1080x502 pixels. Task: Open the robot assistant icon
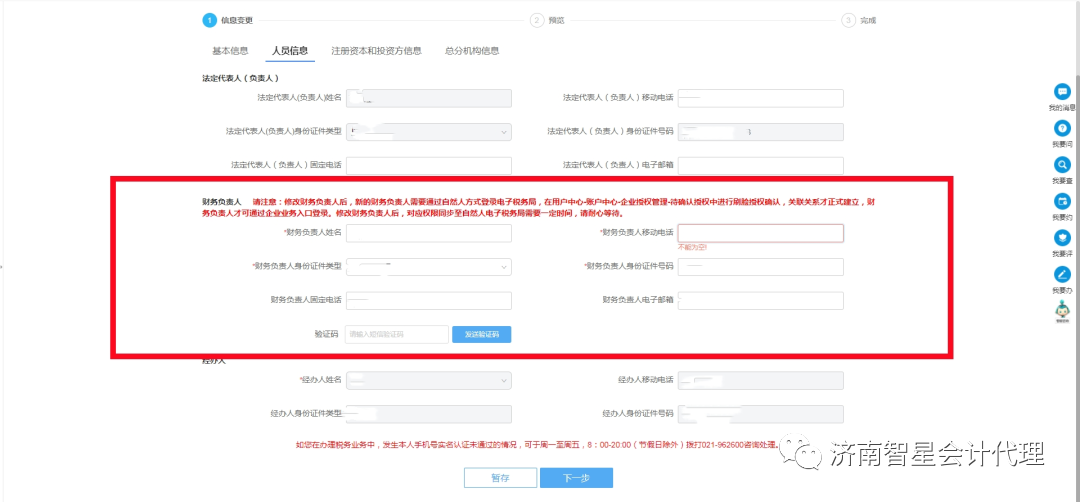(1063, 311)
